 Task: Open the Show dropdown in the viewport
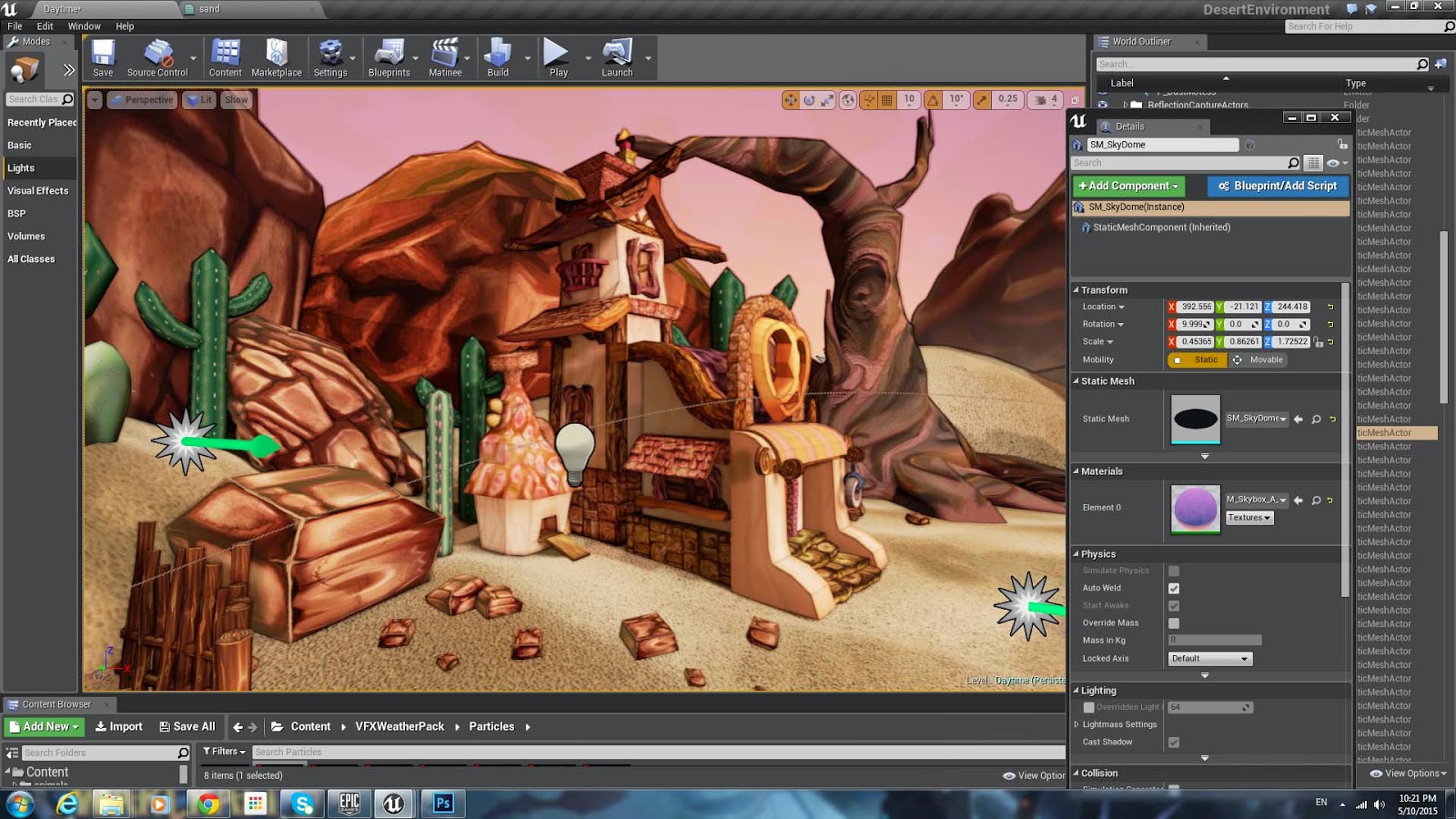236,100
